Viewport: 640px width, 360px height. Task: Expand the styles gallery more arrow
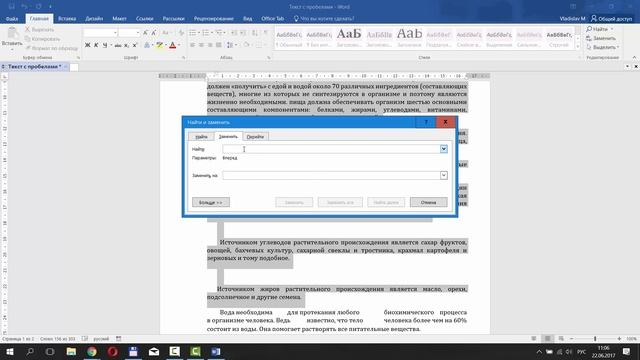coord(578,47)
